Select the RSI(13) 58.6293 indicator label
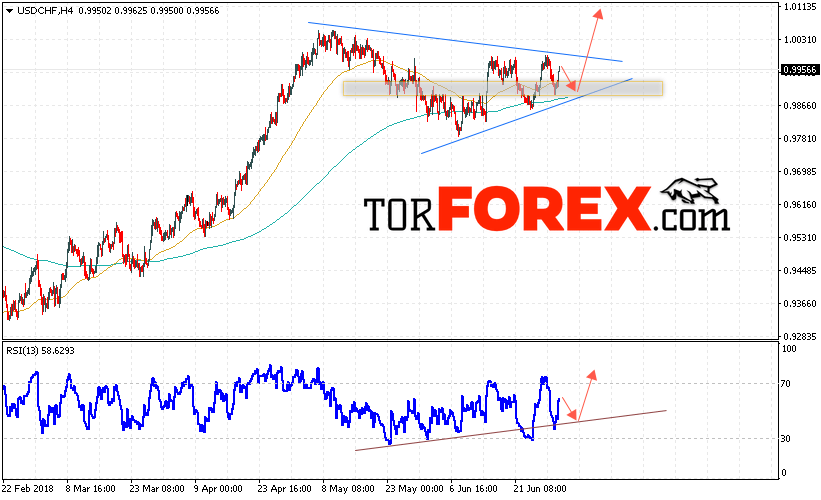This screenshot has height=500, width=821. (40, 351)
